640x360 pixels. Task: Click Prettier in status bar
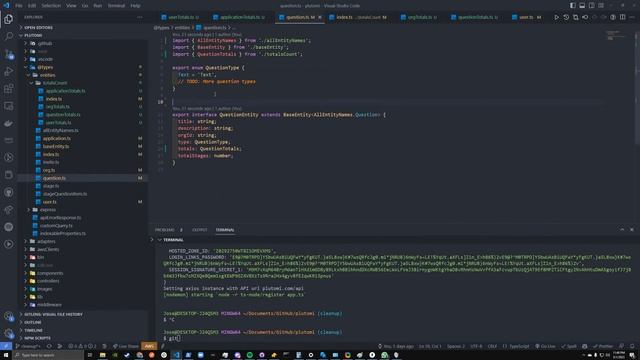click(603, 346)
